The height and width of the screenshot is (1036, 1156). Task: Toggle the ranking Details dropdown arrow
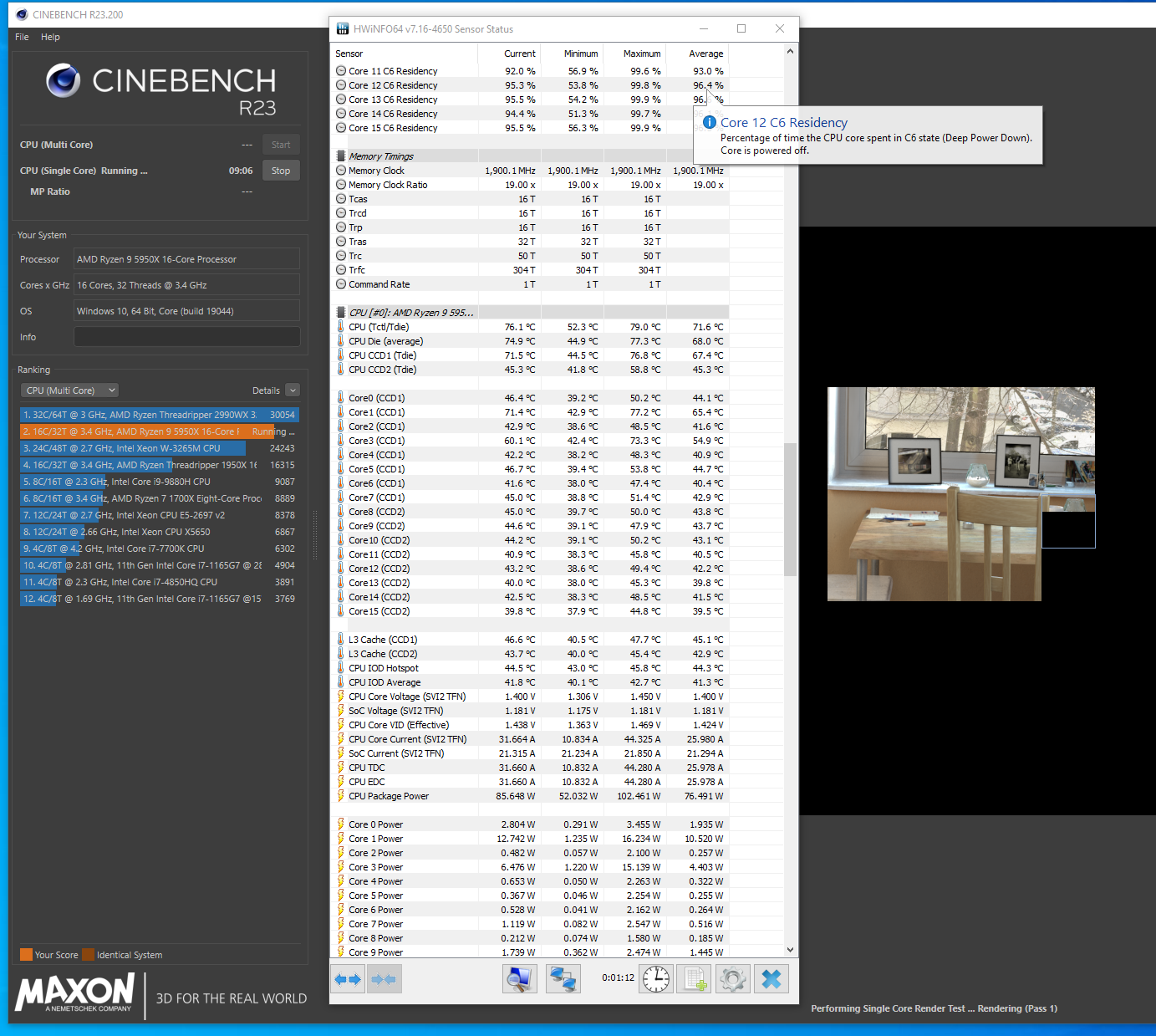[x=293, y=390]
